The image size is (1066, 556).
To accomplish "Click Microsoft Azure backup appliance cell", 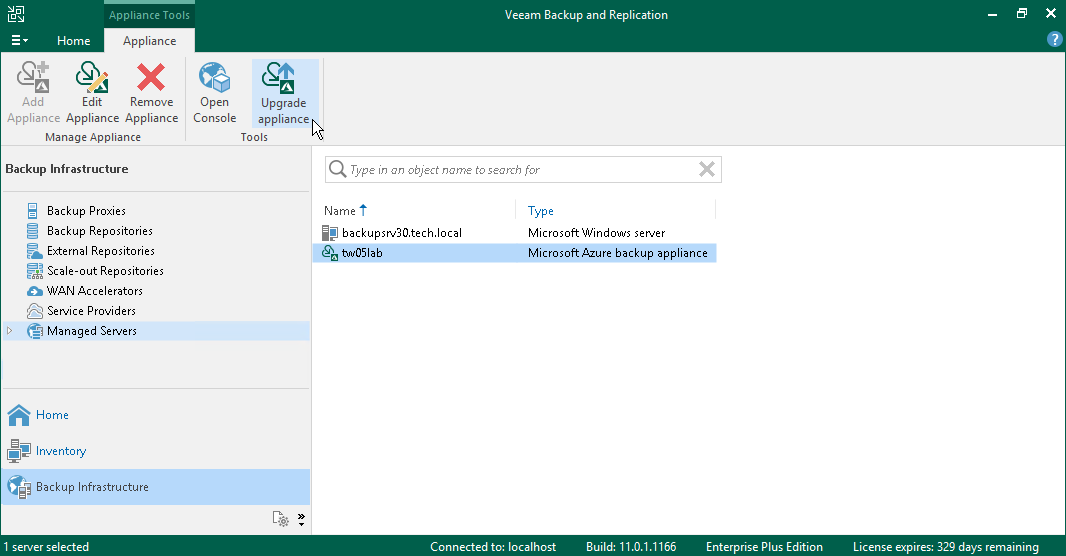I will click(617, 253).
